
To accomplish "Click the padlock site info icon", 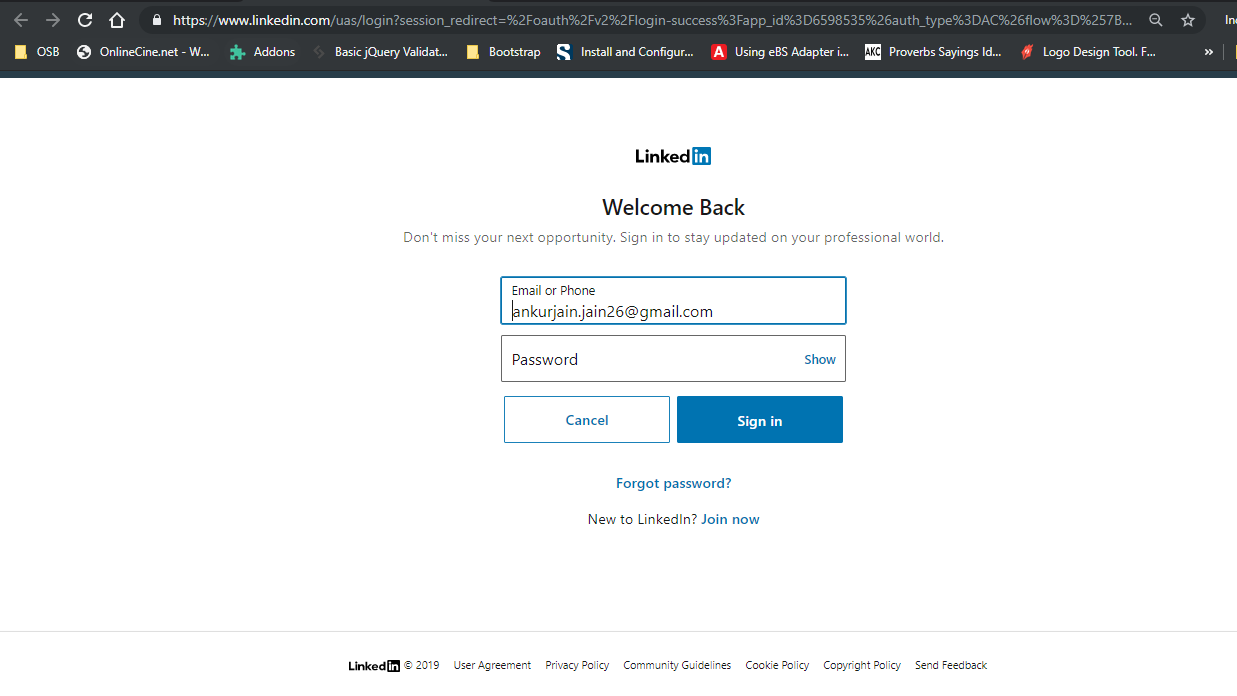I will point(156,20).
